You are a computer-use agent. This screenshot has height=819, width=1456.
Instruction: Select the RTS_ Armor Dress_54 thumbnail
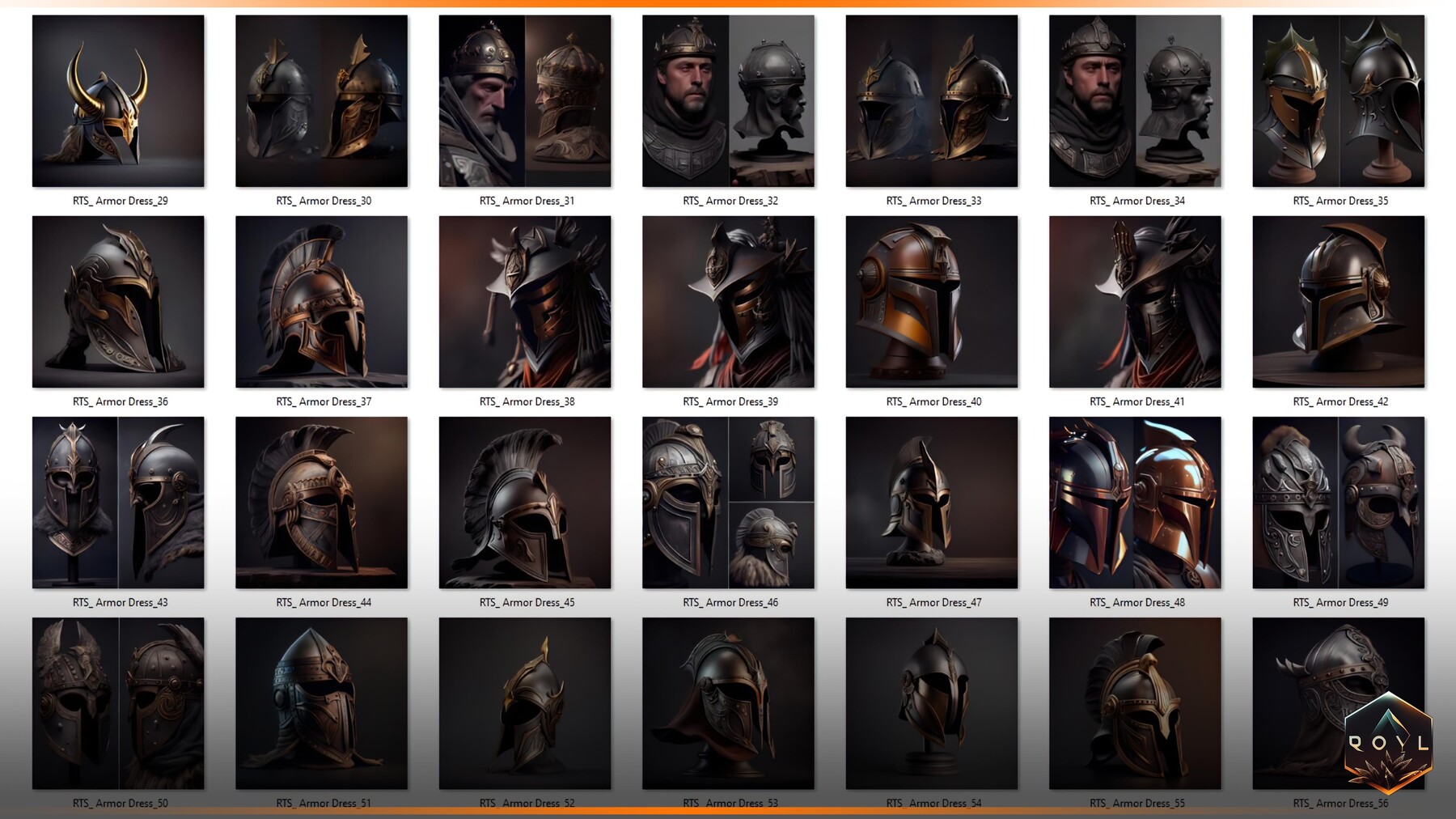931,702
